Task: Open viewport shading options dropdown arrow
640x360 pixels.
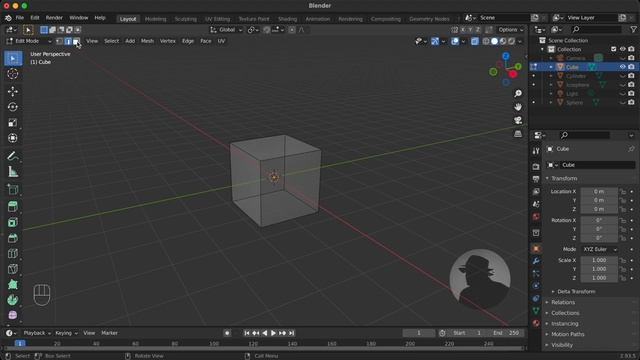Action: pos(520,41)
